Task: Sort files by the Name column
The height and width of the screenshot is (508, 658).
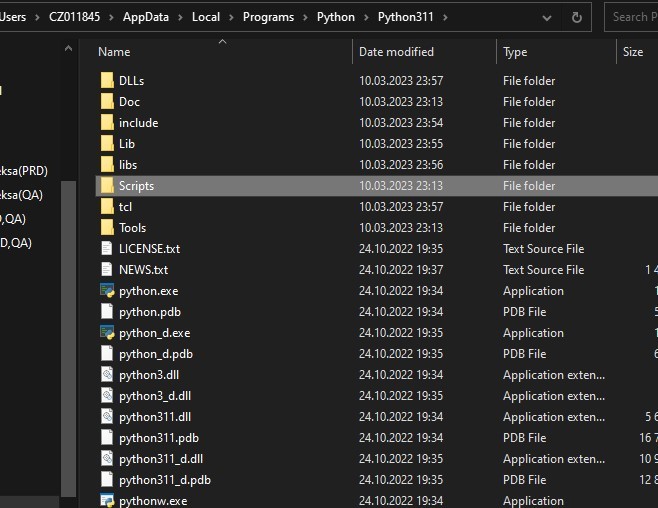Action: [x=114, y=52]
